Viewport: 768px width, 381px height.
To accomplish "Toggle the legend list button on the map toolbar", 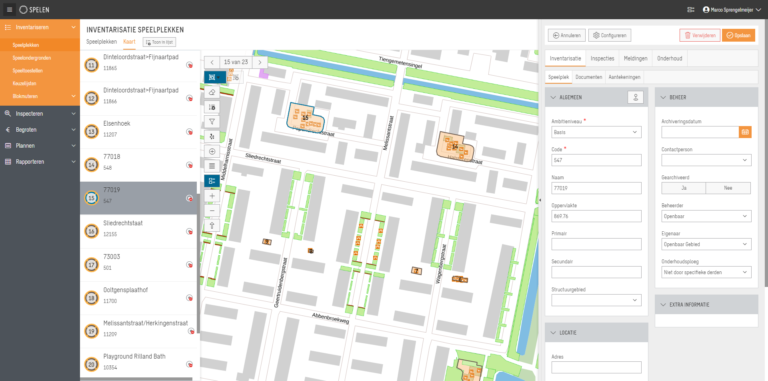I will 212,181.
